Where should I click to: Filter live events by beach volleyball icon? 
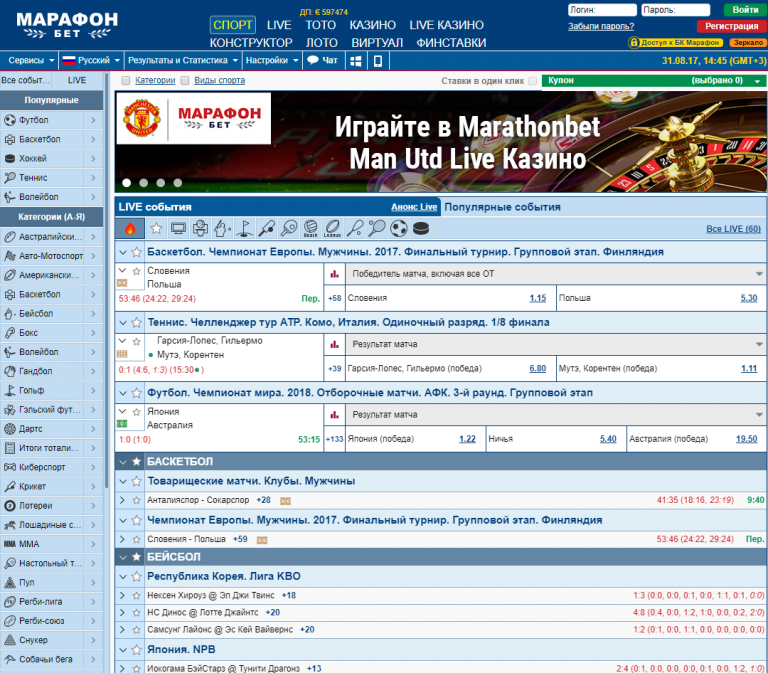pos(311,228)
